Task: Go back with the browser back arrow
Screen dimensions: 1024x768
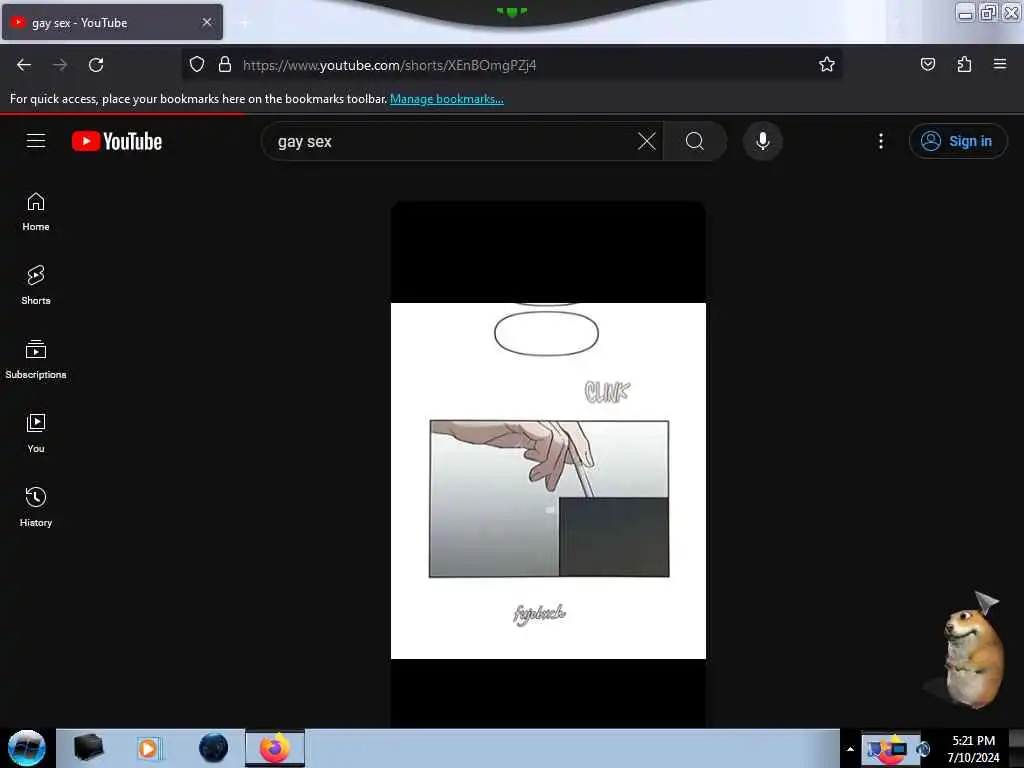Action: point(24,65)
